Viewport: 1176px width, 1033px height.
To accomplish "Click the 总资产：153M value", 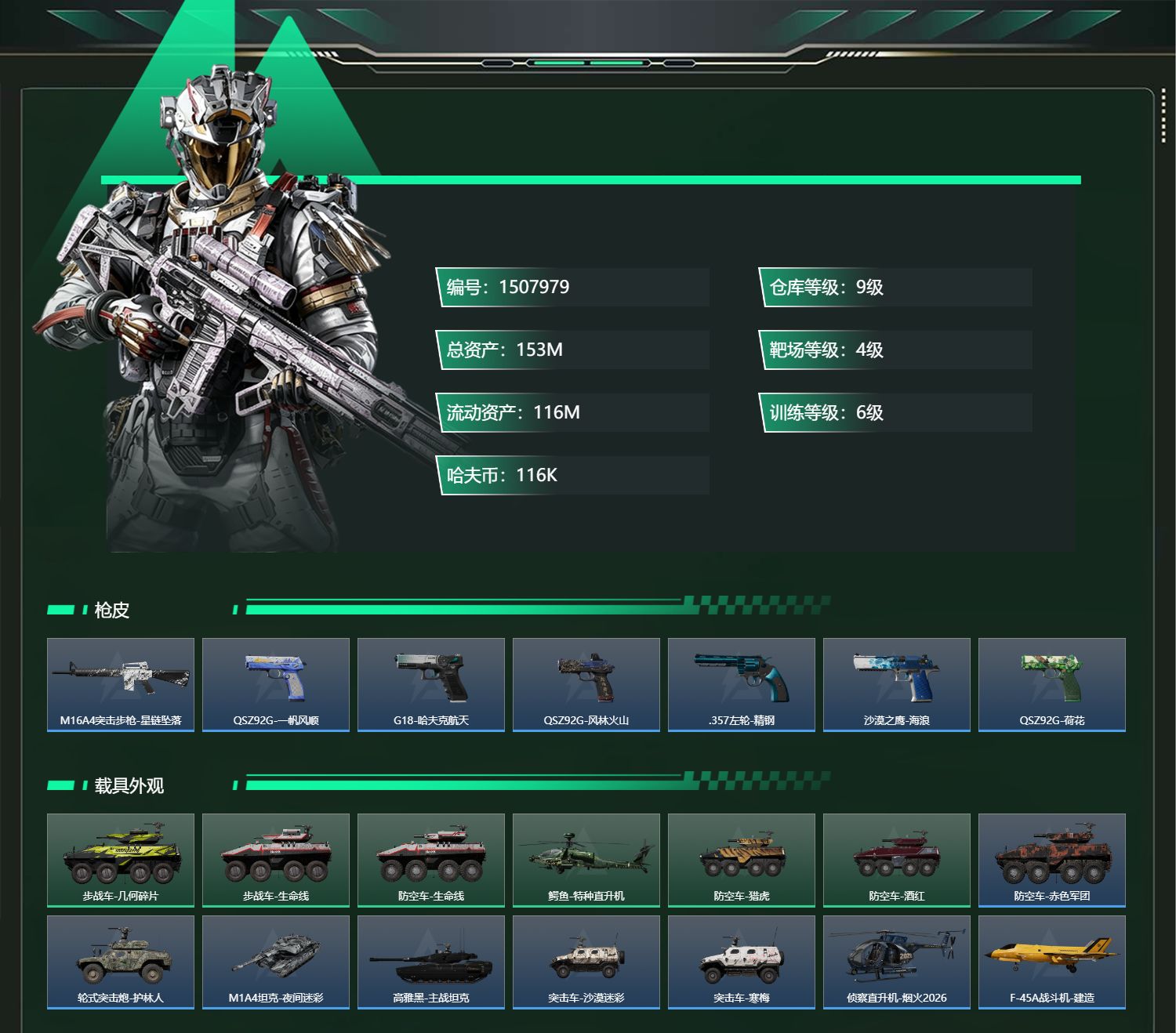I will pyautogui.click(x=572, y=350).
